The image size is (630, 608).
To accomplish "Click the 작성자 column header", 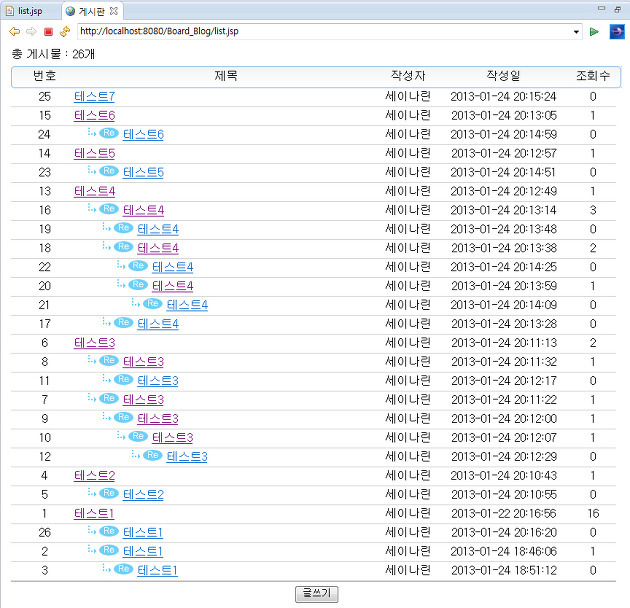I will (x=408, y=76).
